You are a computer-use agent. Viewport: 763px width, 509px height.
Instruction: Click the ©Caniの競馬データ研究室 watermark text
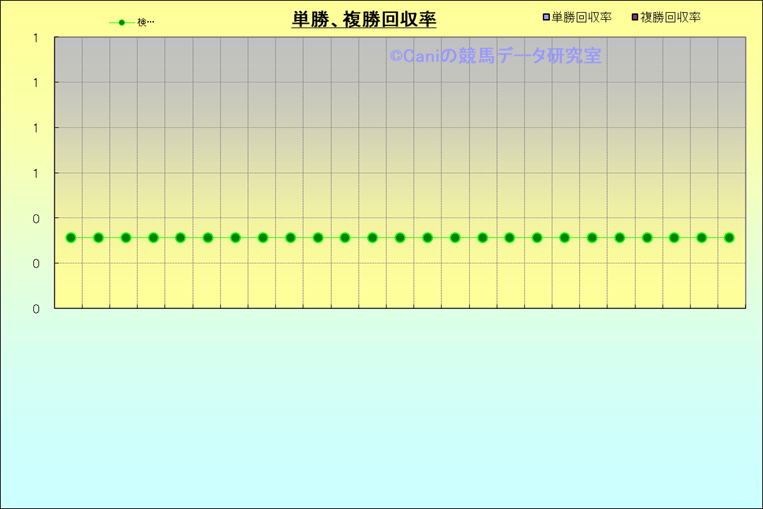click(x=495, y=56)
